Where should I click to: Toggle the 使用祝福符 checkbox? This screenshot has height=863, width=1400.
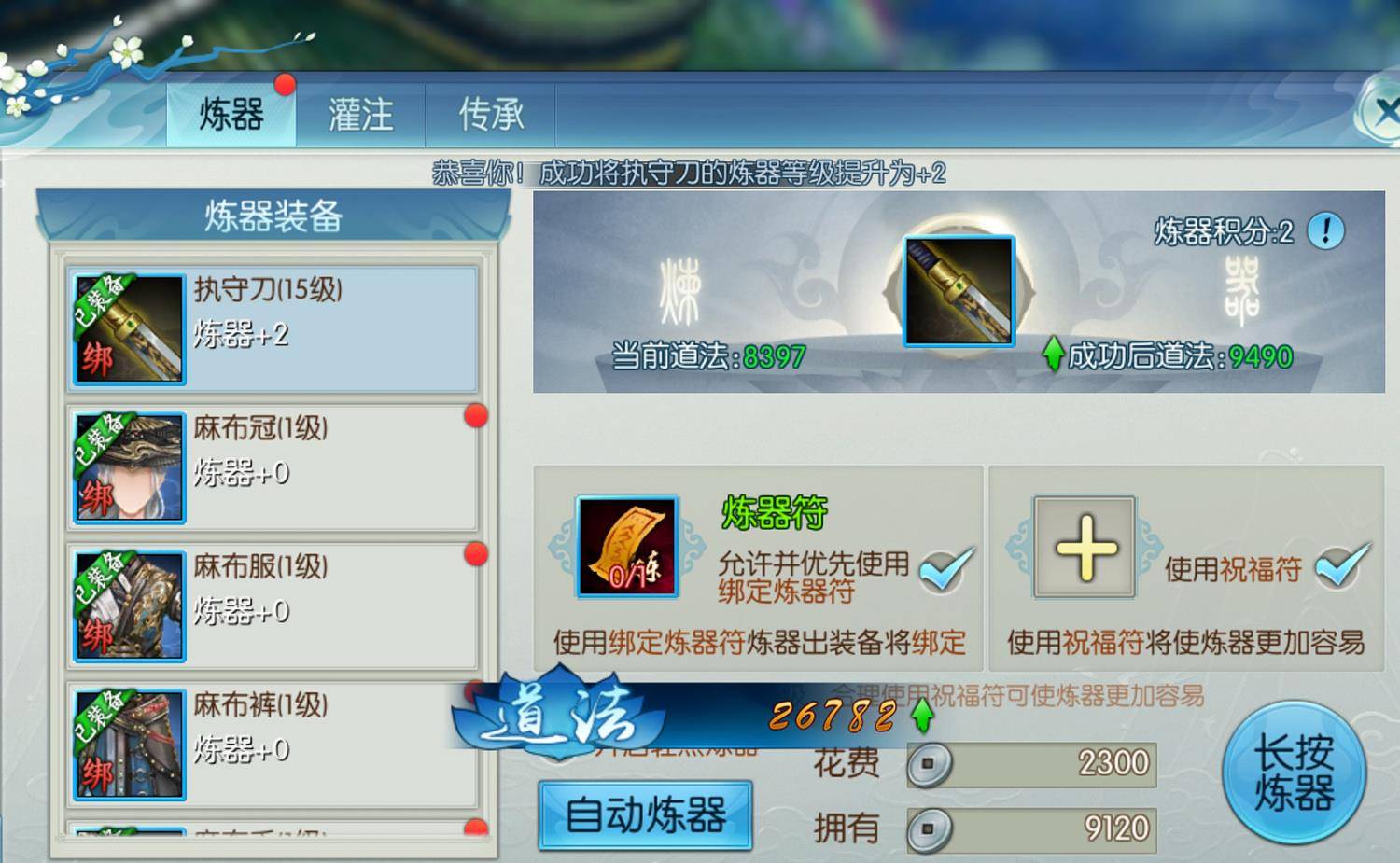click(1342, 565)
